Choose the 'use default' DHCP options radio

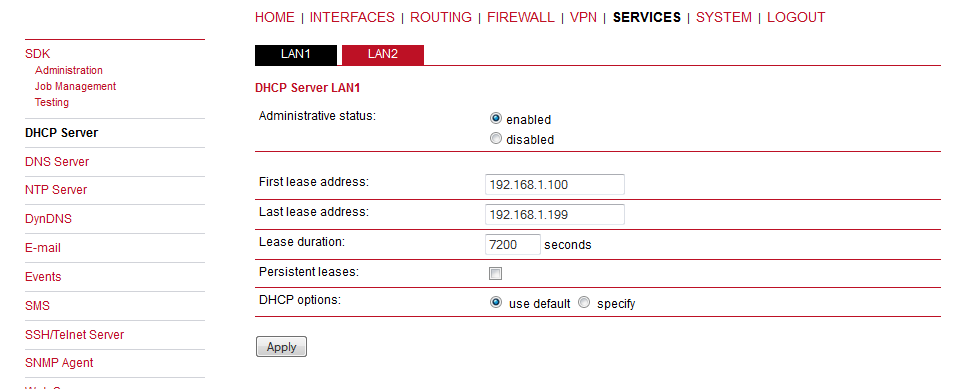[496, 303]
